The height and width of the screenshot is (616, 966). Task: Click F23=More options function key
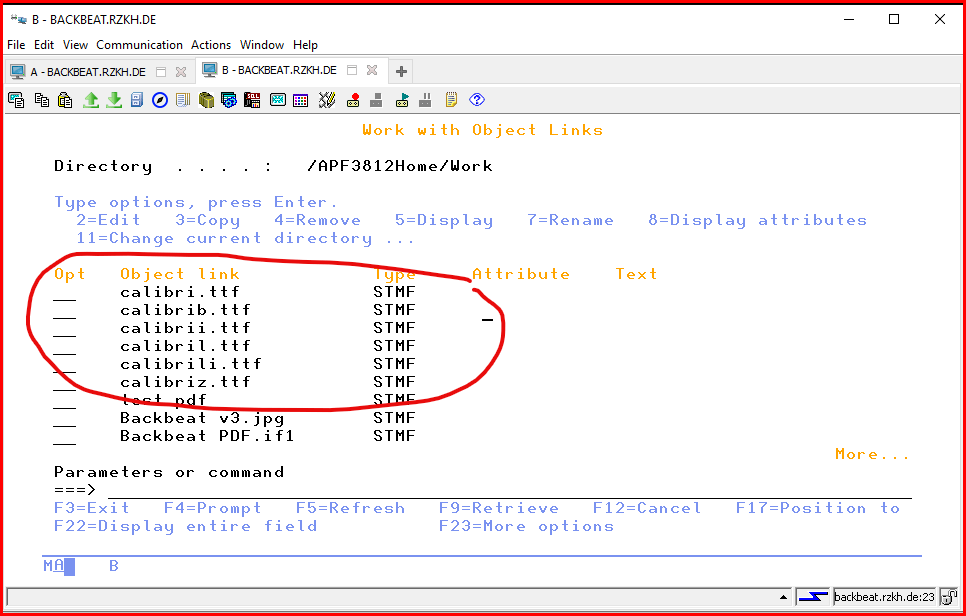526,526
